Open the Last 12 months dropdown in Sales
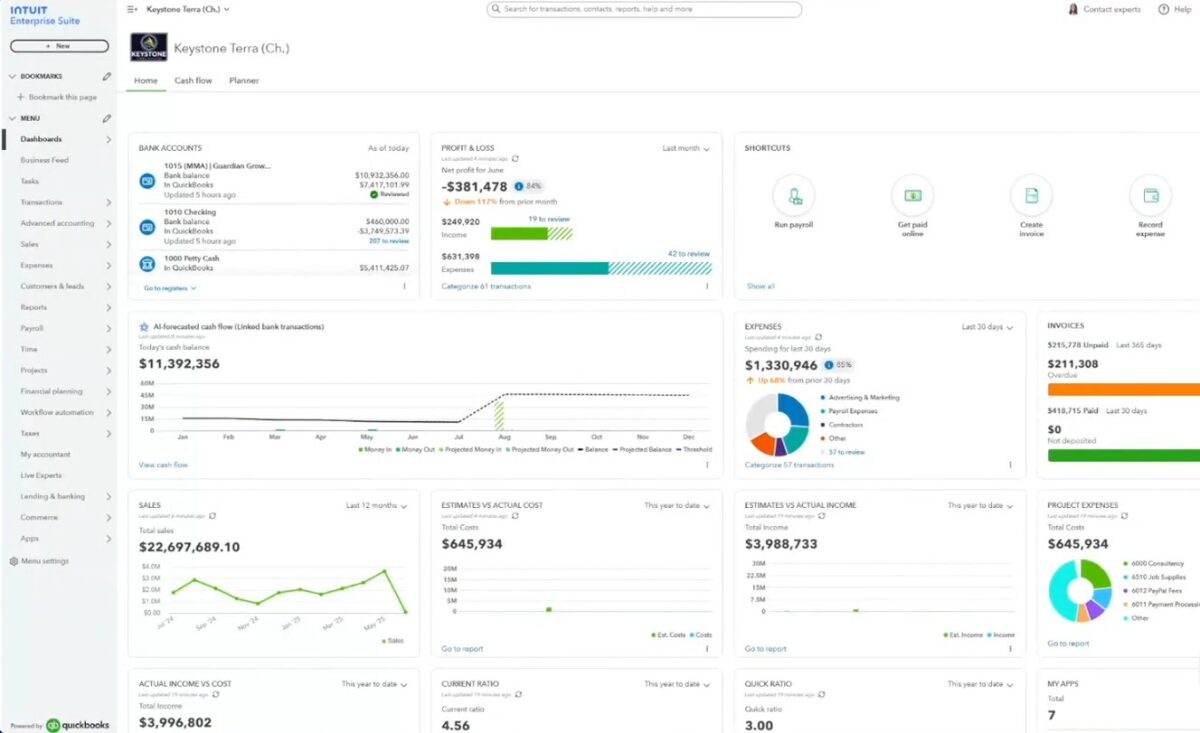The image size is (1200, 733). [x=376, y=506]
